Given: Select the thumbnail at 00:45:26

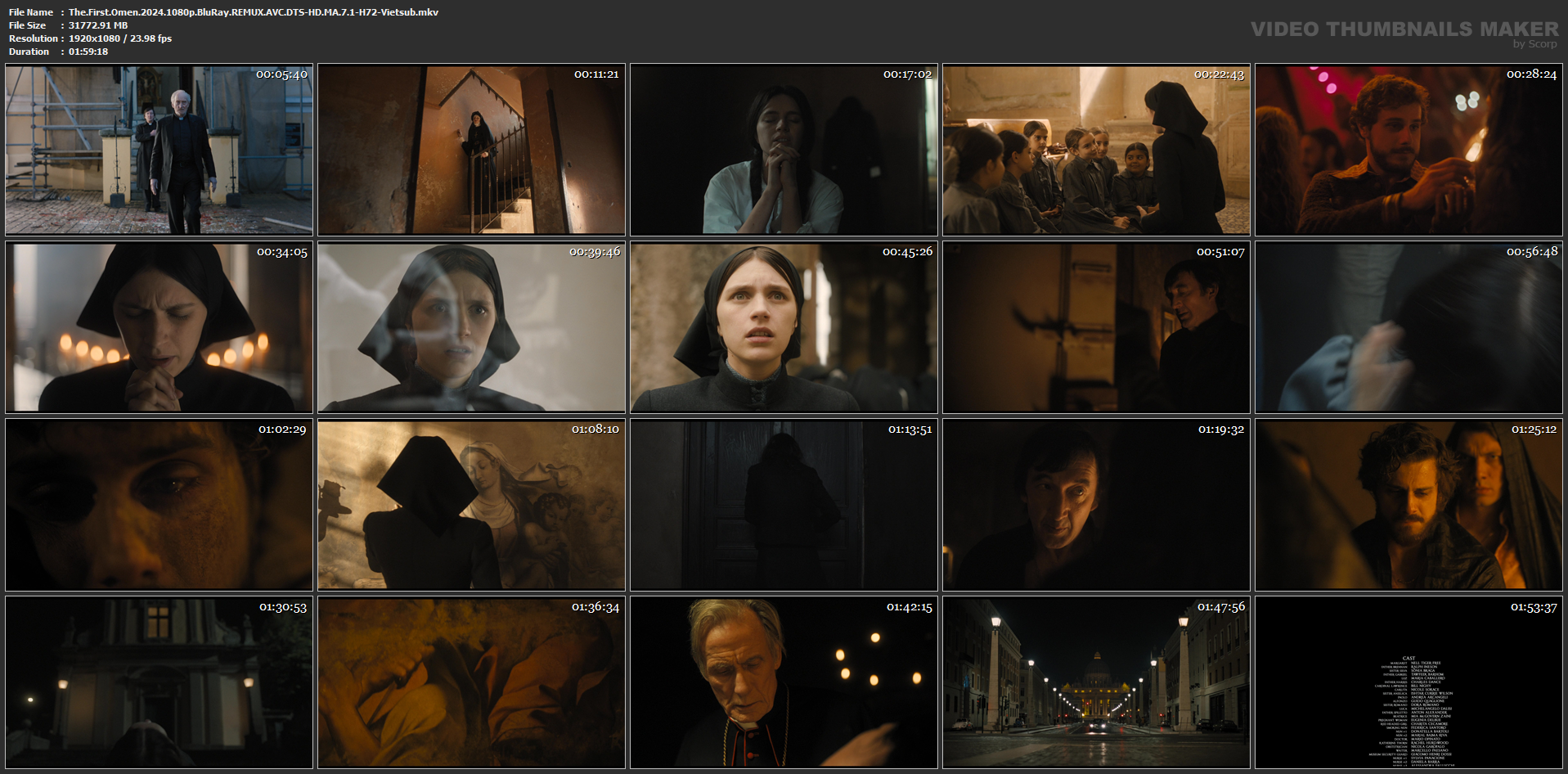Looking at the screenshot, I should pyautogui.click(x=784, y=327).
